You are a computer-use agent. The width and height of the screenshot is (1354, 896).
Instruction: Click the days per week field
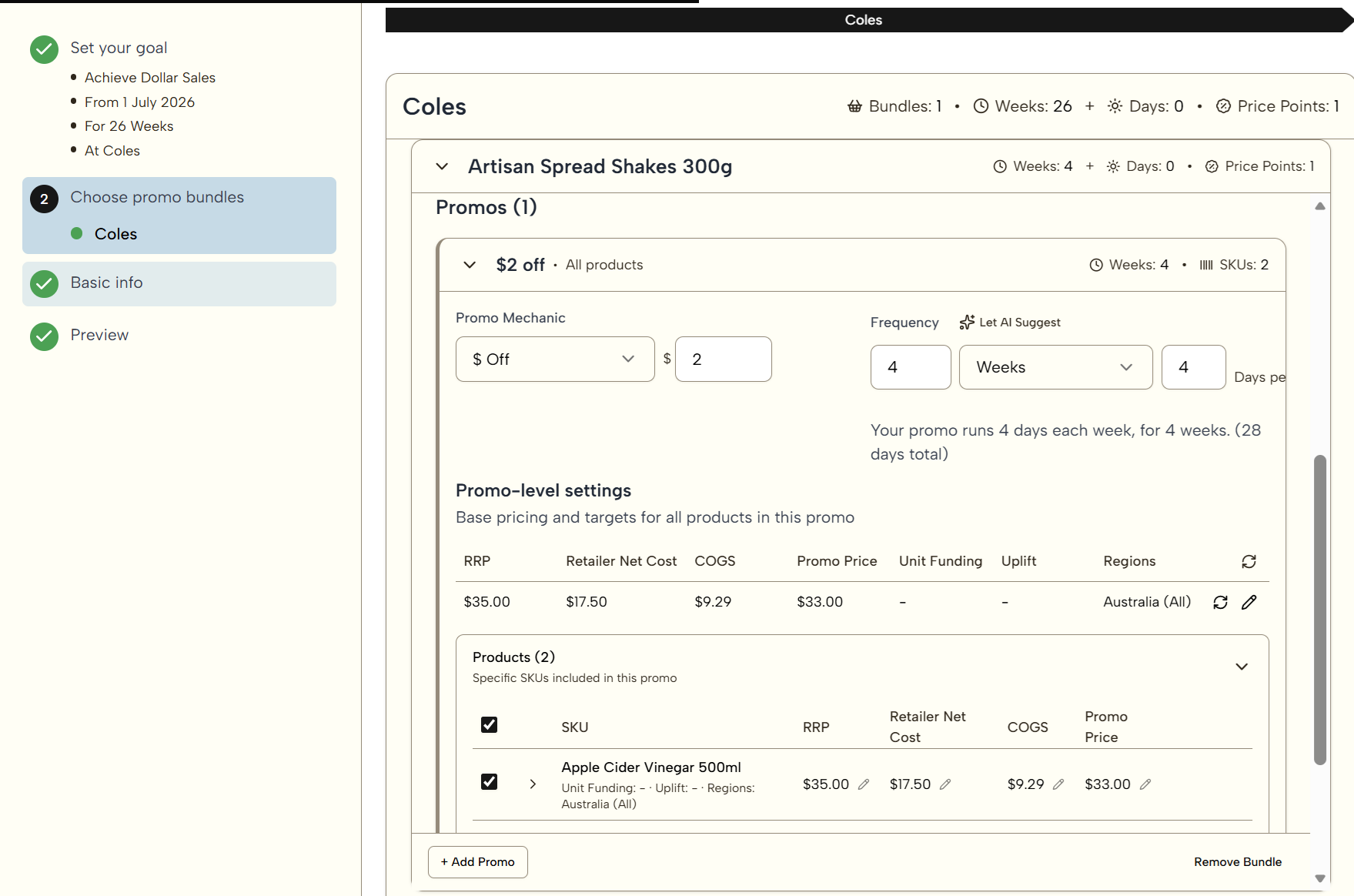point(1193,367)
